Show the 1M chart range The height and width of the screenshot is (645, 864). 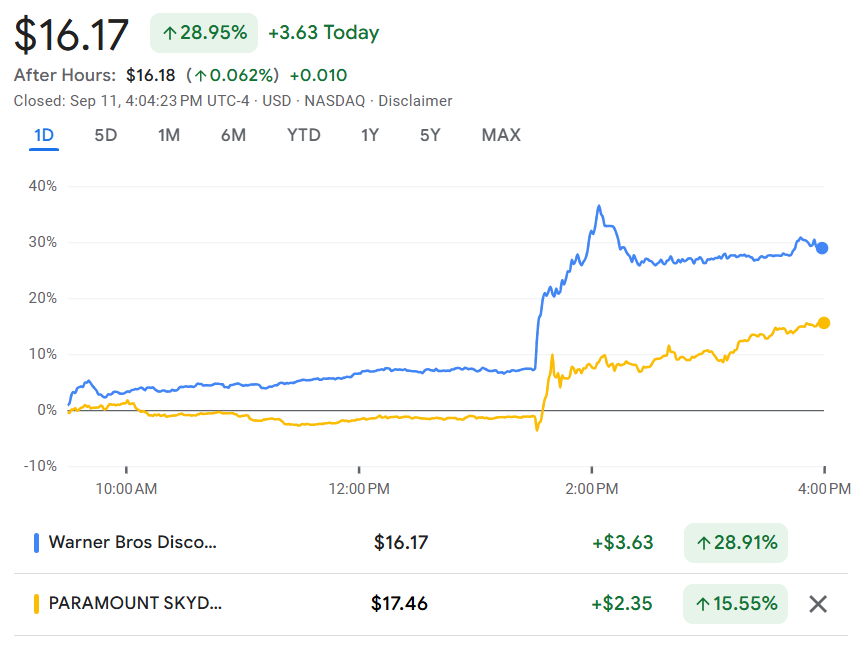coord(169,135)
